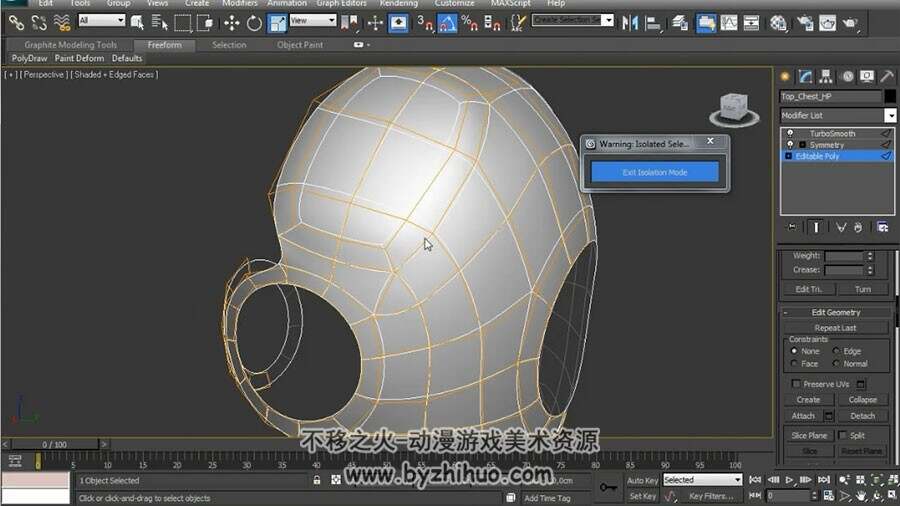Screen dimensions: 900x506
Task: Open the PolyDraw panel
Action: coord(29,58)
